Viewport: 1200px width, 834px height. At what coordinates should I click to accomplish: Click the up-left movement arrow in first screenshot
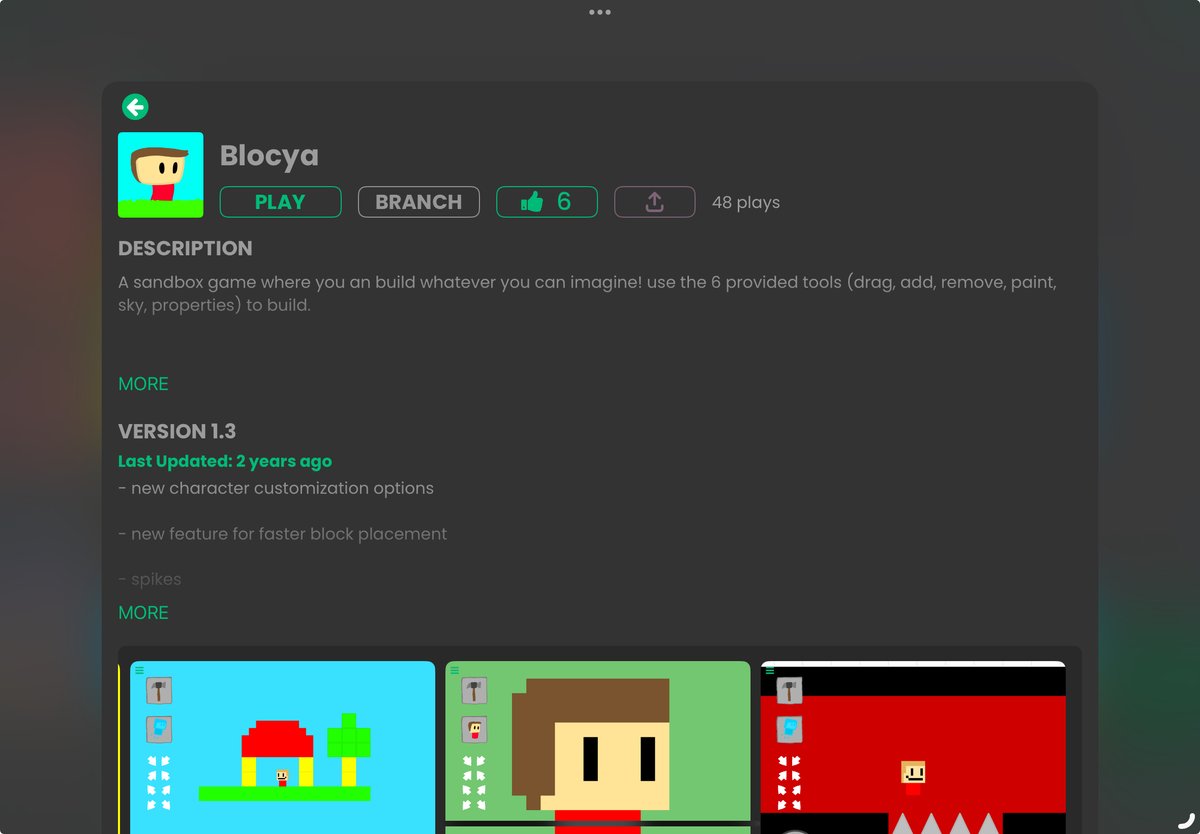pos(152,760)
